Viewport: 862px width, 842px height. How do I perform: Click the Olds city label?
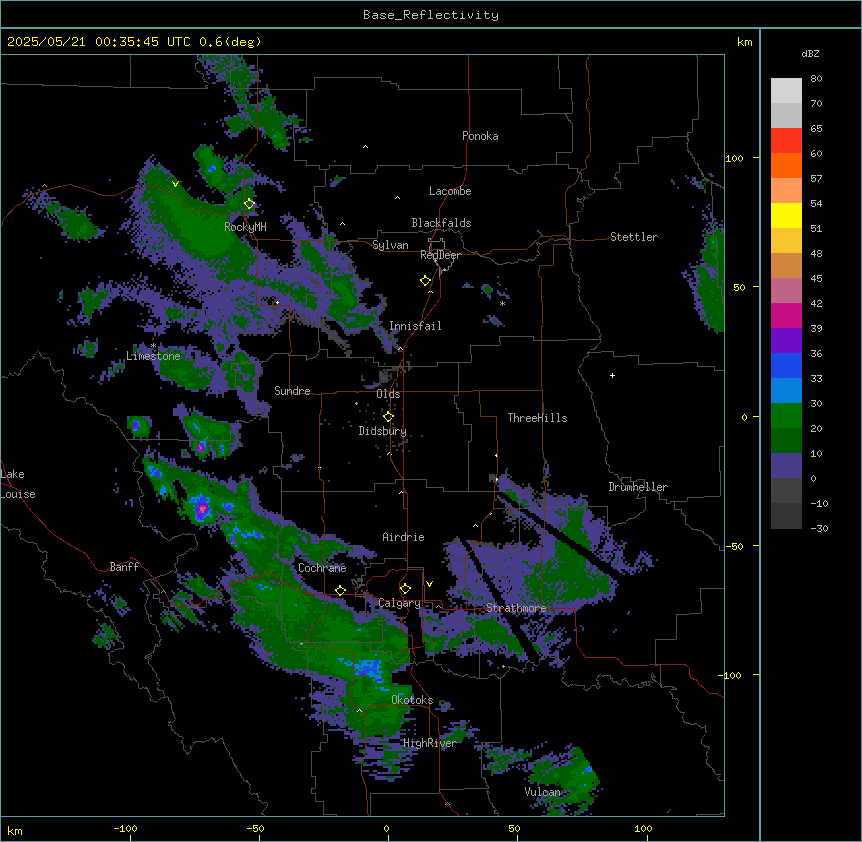tap(388, 394)
